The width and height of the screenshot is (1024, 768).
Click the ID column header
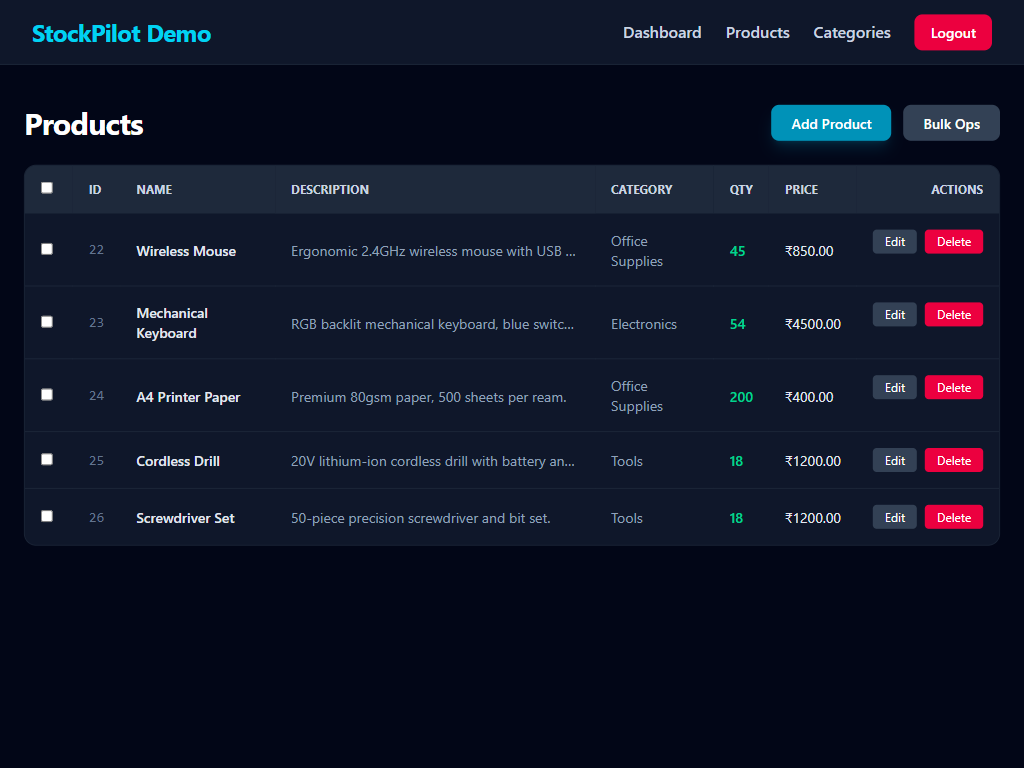point(95,189)
